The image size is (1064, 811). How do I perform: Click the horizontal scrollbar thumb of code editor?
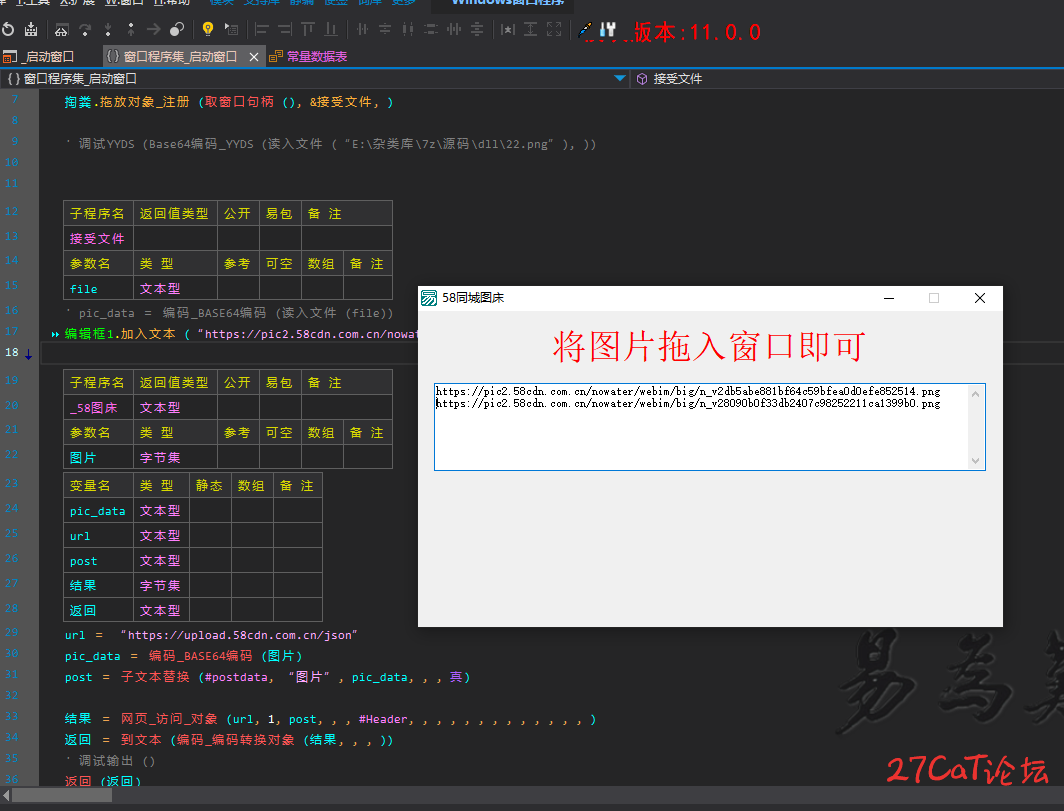[62, 795]
